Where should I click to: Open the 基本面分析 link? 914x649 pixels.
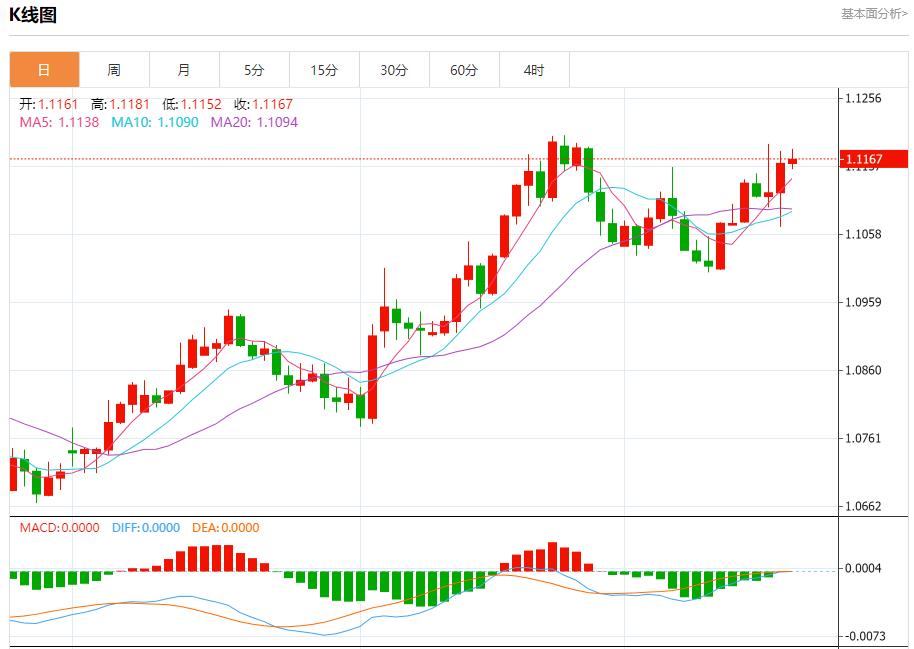[874, 14]
